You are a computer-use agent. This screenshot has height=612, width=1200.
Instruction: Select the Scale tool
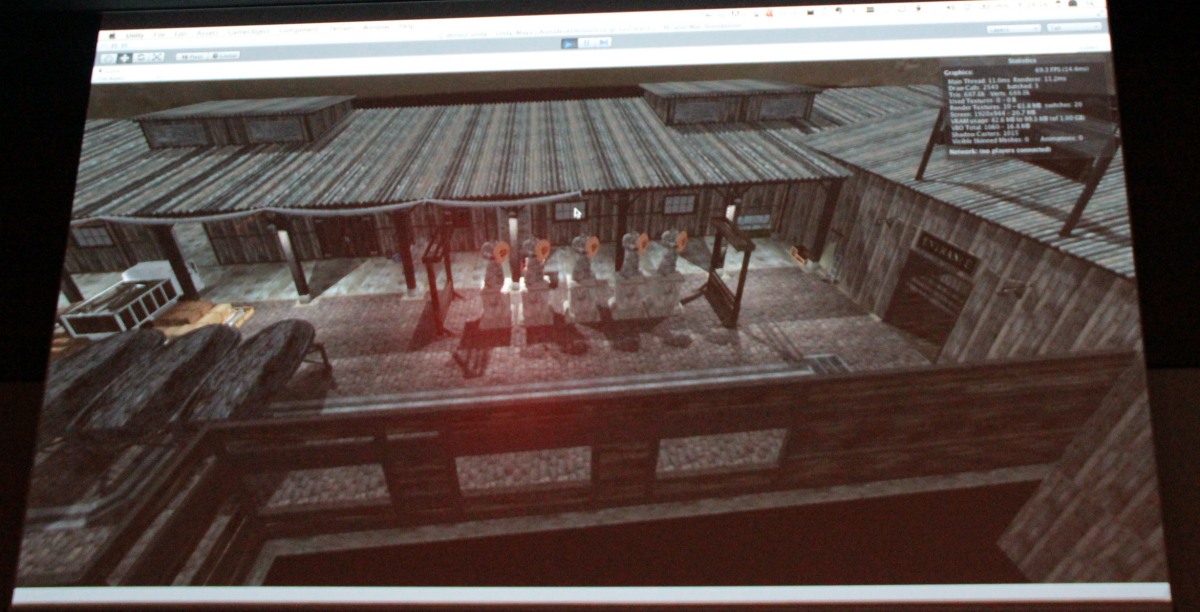[156, 58]
